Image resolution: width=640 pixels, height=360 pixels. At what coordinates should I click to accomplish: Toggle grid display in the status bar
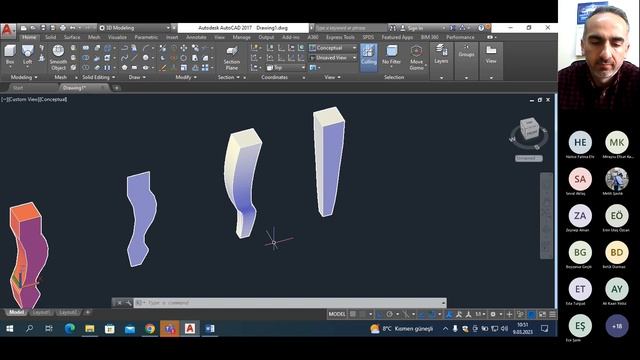pyautogui.click(x=353, y=314)
